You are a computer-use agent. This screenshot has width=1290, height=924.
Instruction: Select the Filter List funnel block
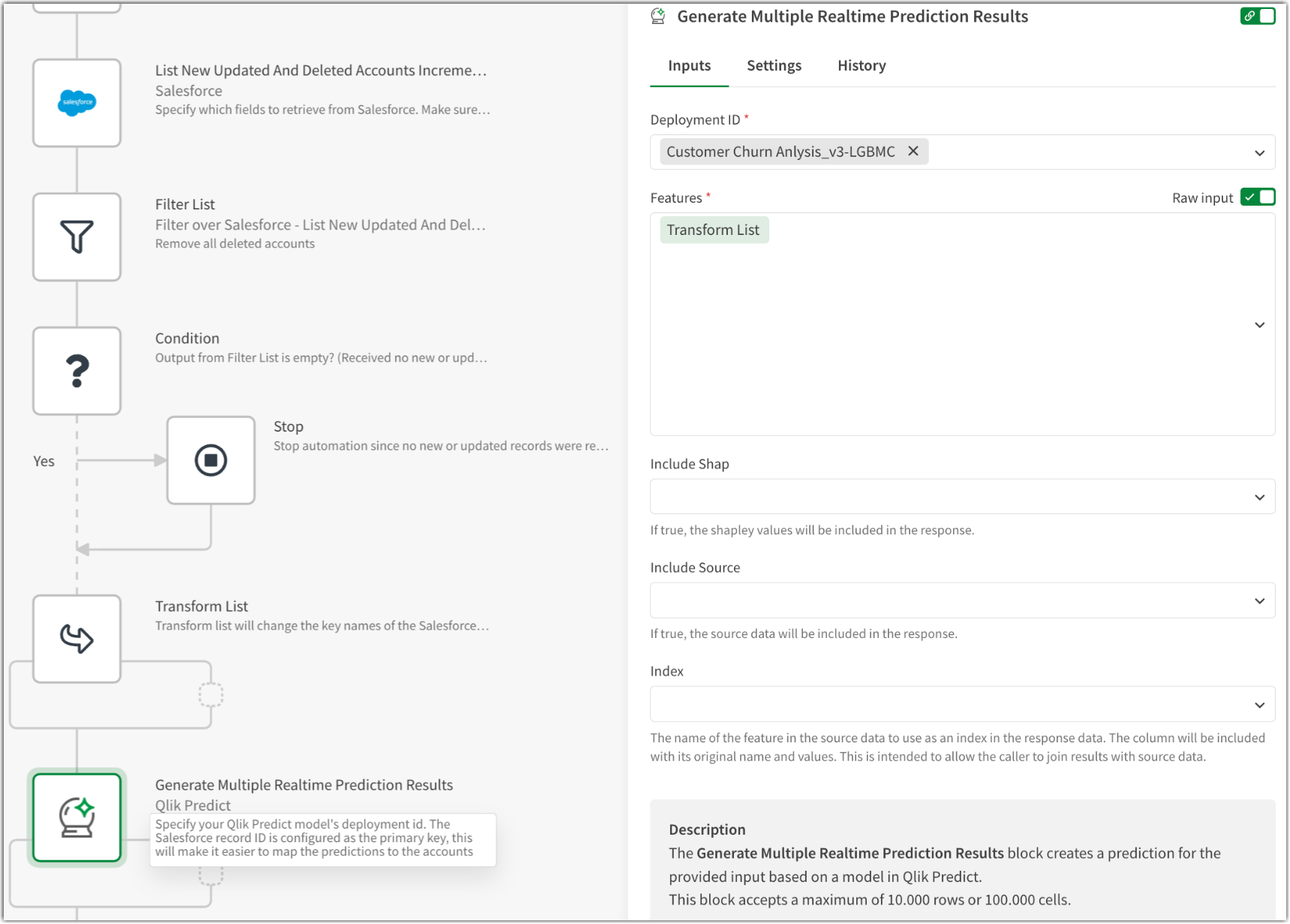coord(76,236)
